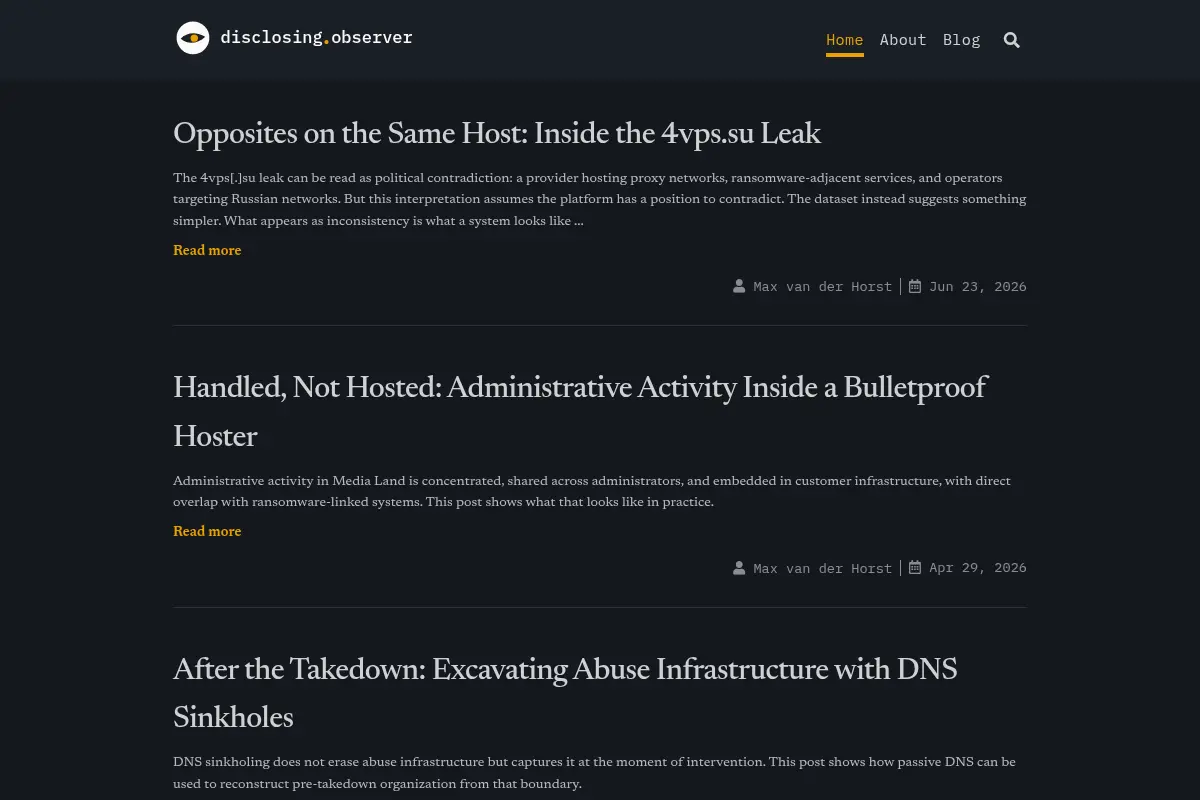Screen dimensions: 1200x800
Task: Click author icon on 4vps.su post
Action: click(x=739, y=286)
